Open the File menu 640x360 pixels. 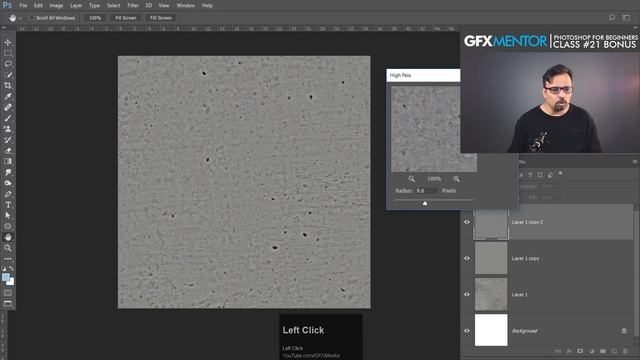[23, 5]
